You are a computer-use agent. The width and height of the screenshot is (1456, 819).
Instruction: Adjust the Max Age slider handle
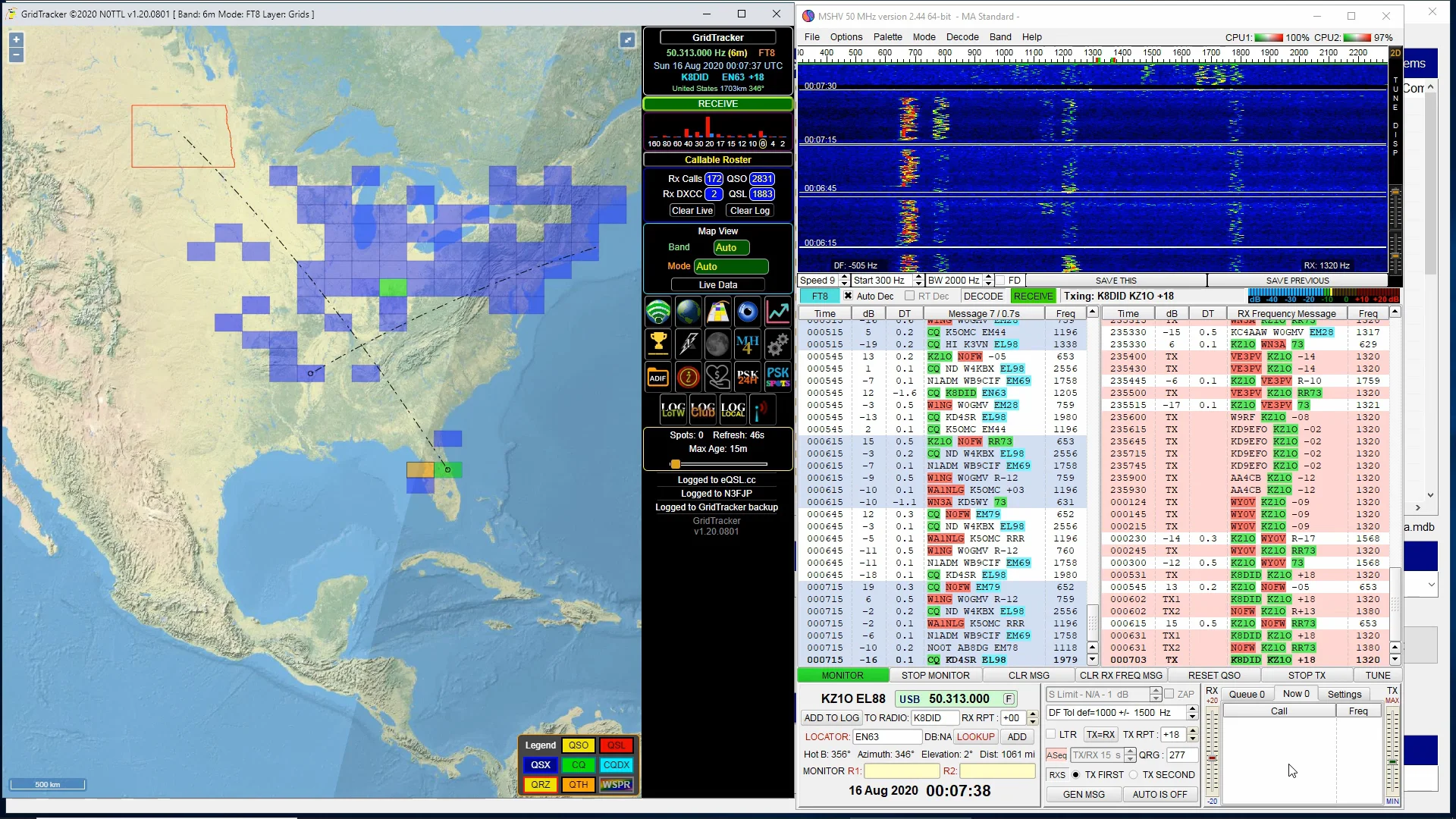tap(675, 464)
